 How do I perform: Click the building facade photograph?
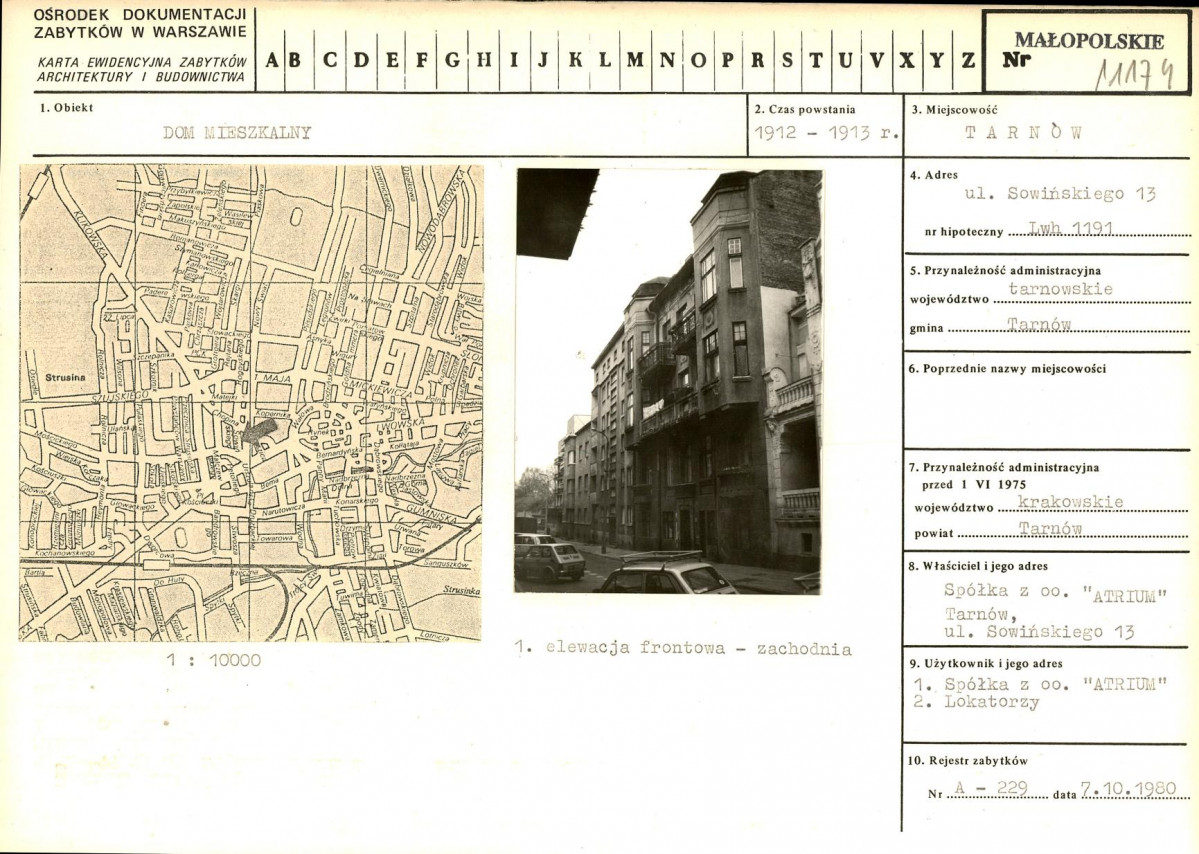(668, 381)
